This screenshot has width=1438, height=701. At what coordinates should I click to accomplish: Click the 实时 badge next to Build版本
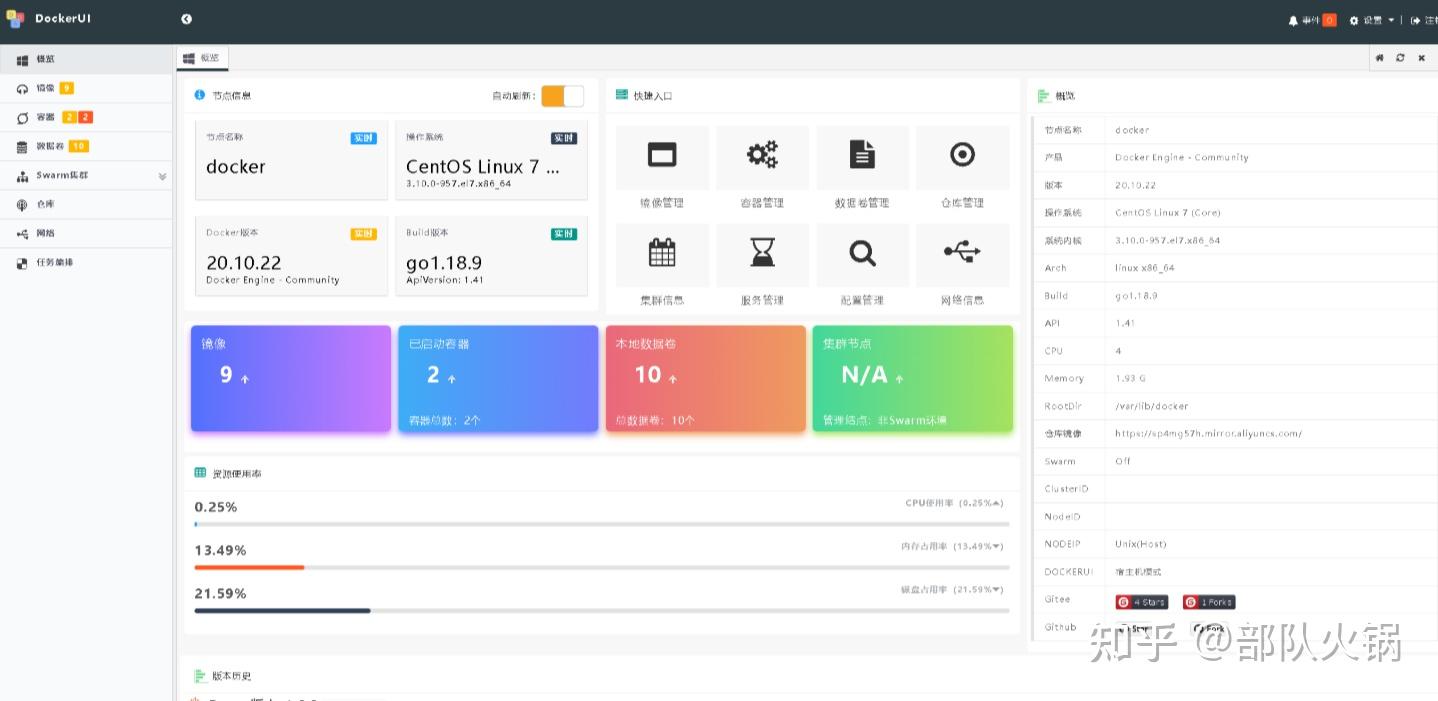pyautogui.click(x=563, y=232)
